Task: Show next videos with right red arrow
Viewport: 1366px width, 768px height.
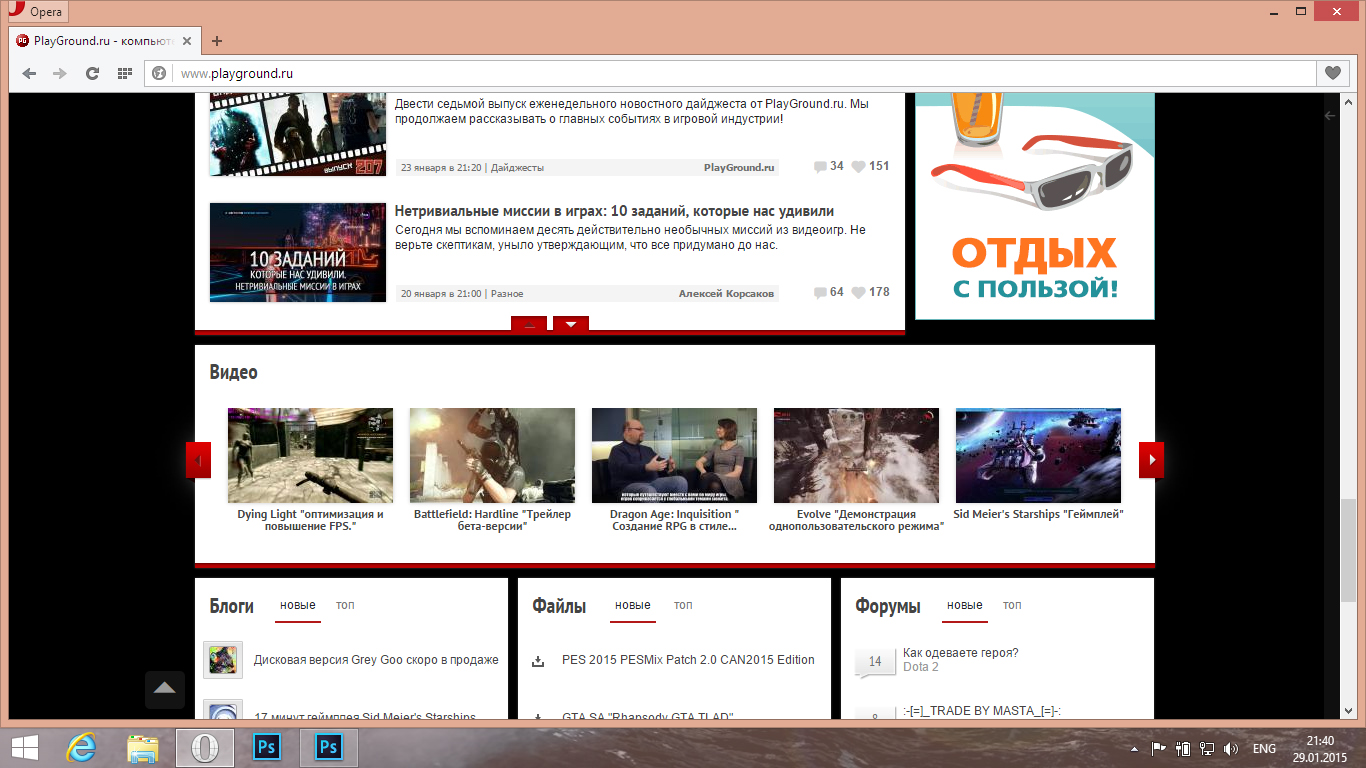Action: pos(1151,460)
